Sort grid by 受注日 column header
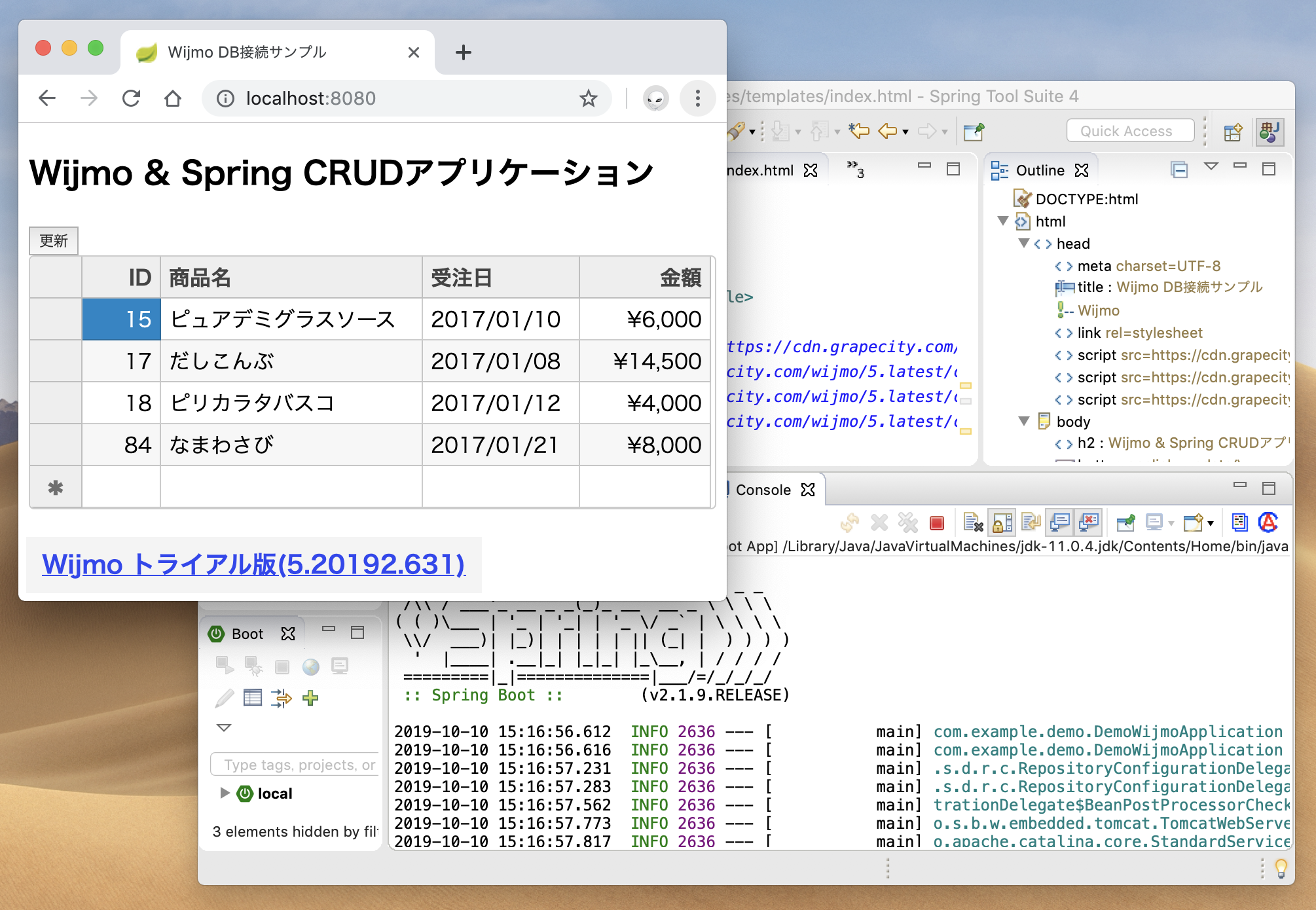Image resolution: width=1316 pixels, height=910 pixels. click(501, 278)
